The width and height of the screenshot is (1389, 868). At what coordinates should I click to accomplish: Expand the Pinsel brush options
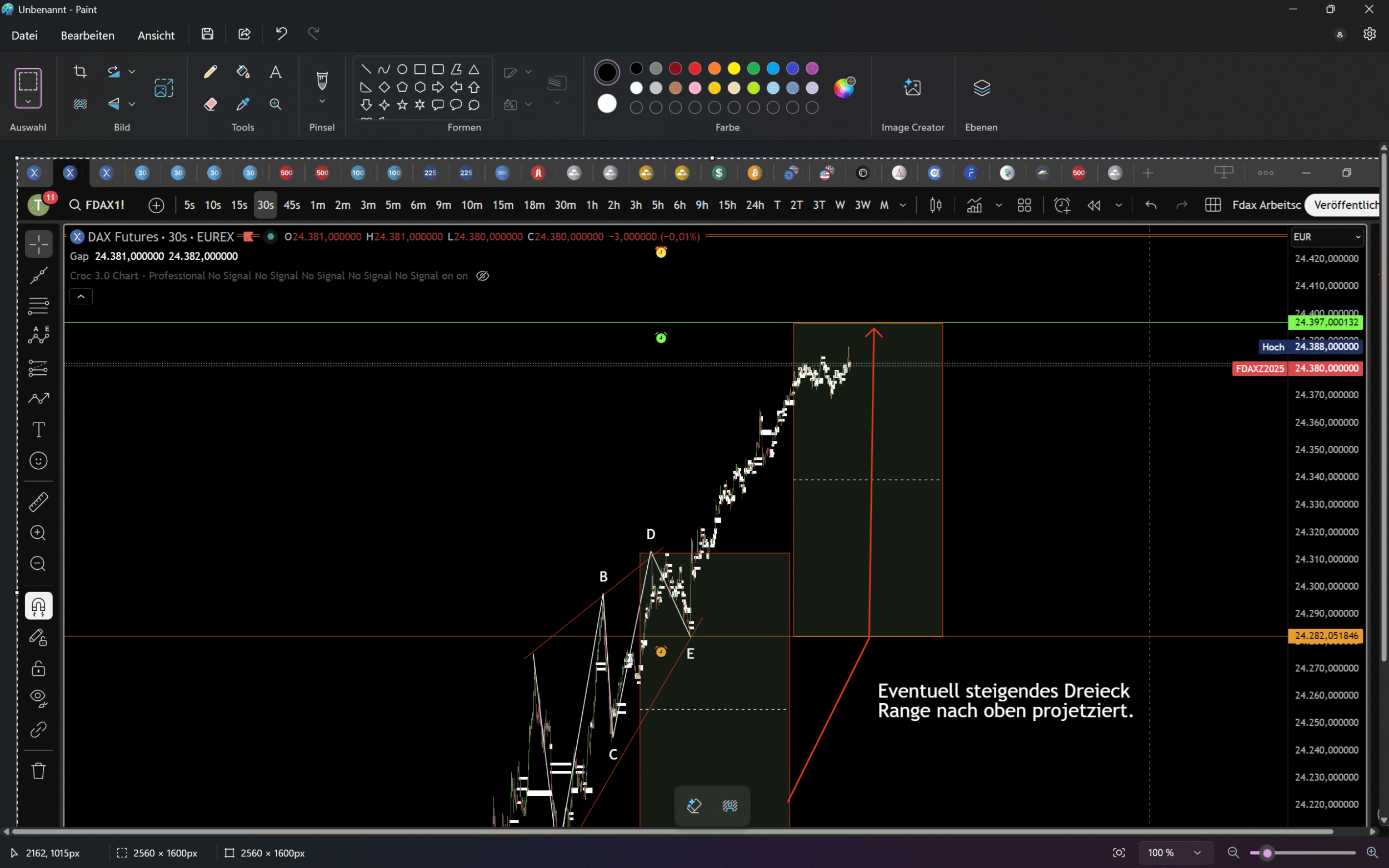pyautogui.click(x=322, y=102)
